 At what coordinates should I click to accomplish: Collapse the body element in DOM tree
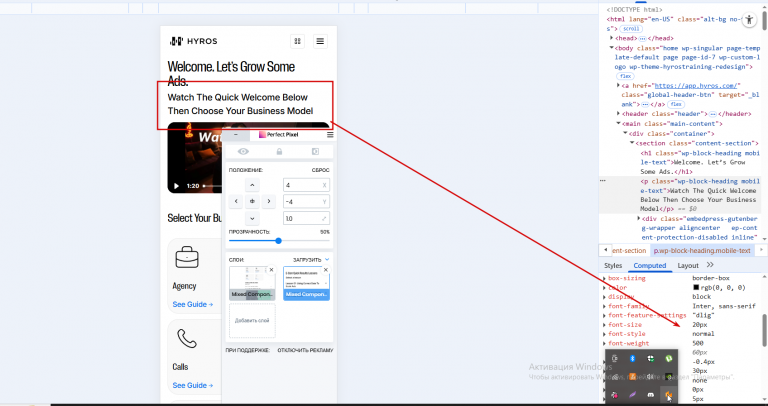[x=612, y=48]
